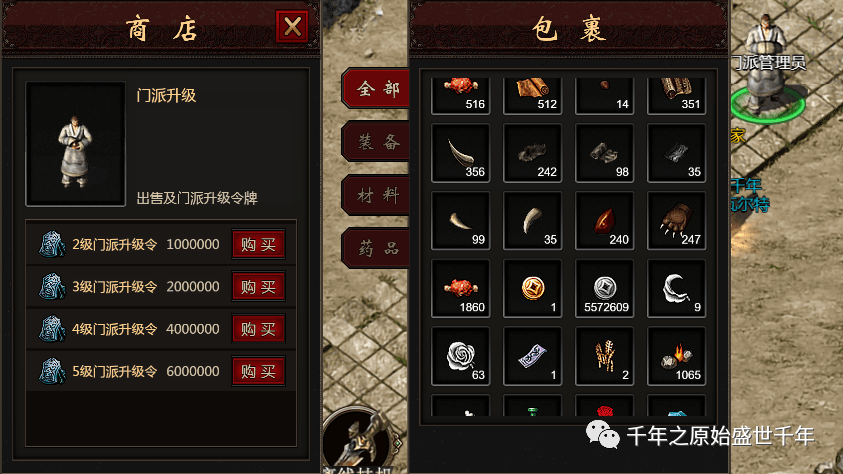Show the 药品 inventory tab
This screenshot has height=474, width=843.
click(376, 248)
